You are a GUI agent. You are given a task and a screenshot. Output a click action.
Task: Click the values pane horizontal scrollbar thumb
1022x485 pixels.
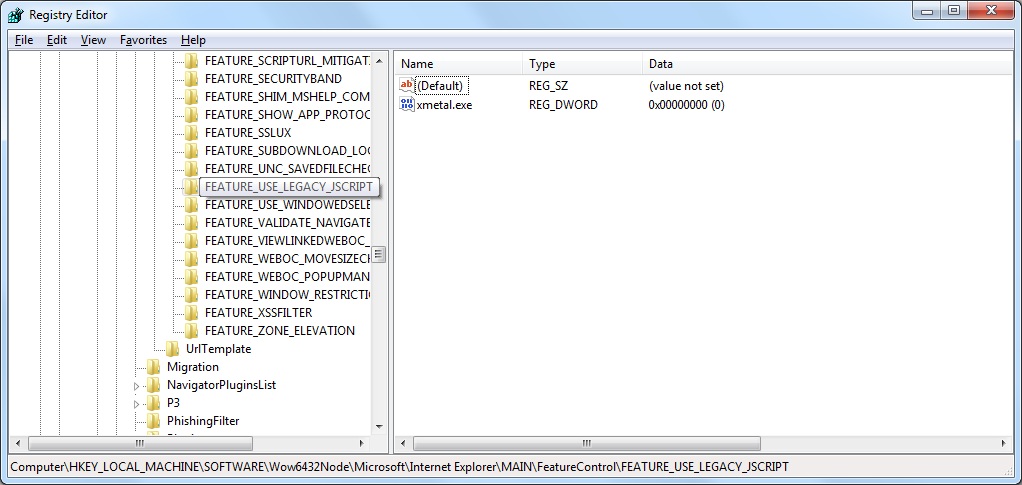[x=587, y=443]
